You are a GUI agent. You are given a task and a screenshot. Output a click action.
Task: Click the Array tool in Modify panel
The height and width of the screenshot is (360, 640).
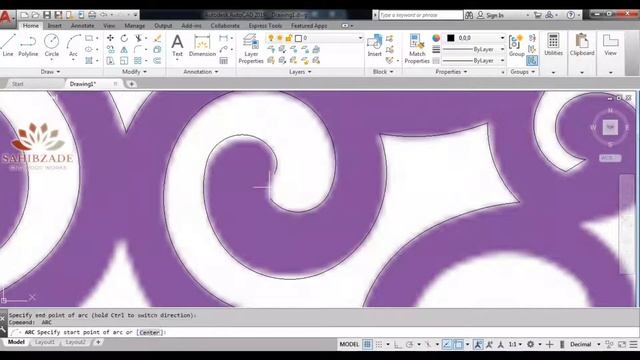(x=138, y=61)
